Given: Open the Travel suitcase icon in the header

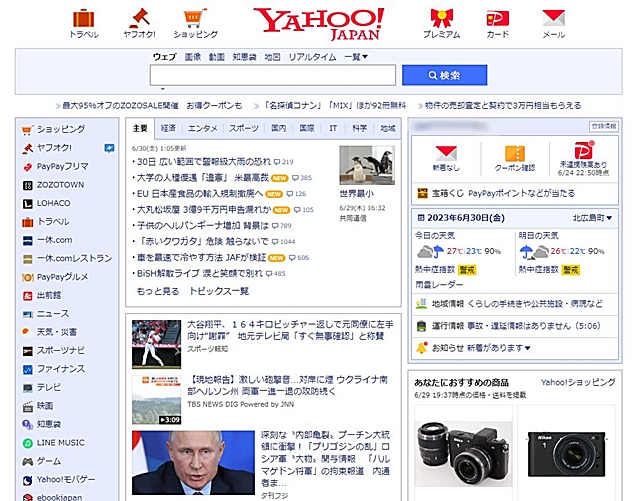Looking at the screenshot, I should [84, 19].
